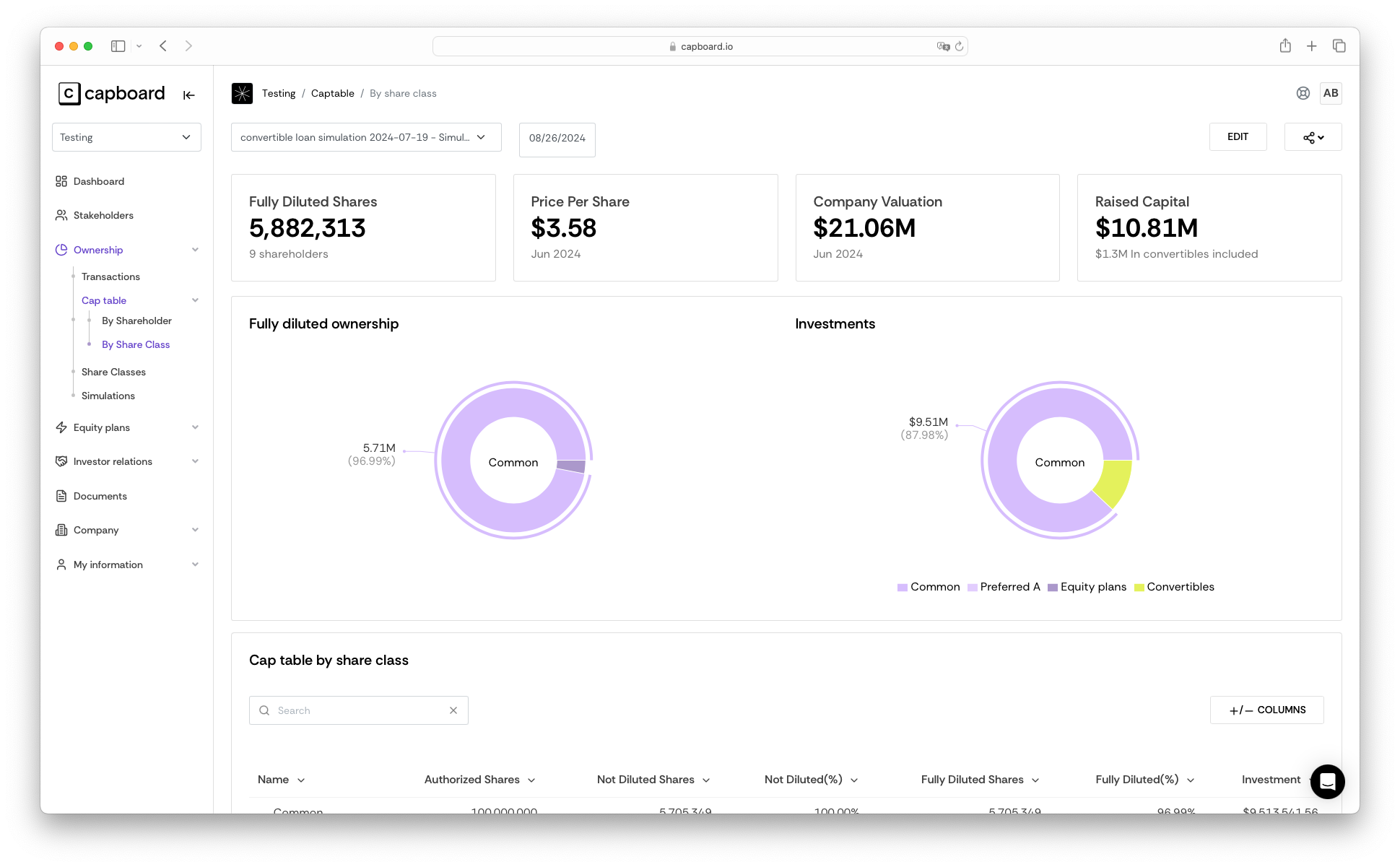Open the Share Classes page

tap(113, 372)
